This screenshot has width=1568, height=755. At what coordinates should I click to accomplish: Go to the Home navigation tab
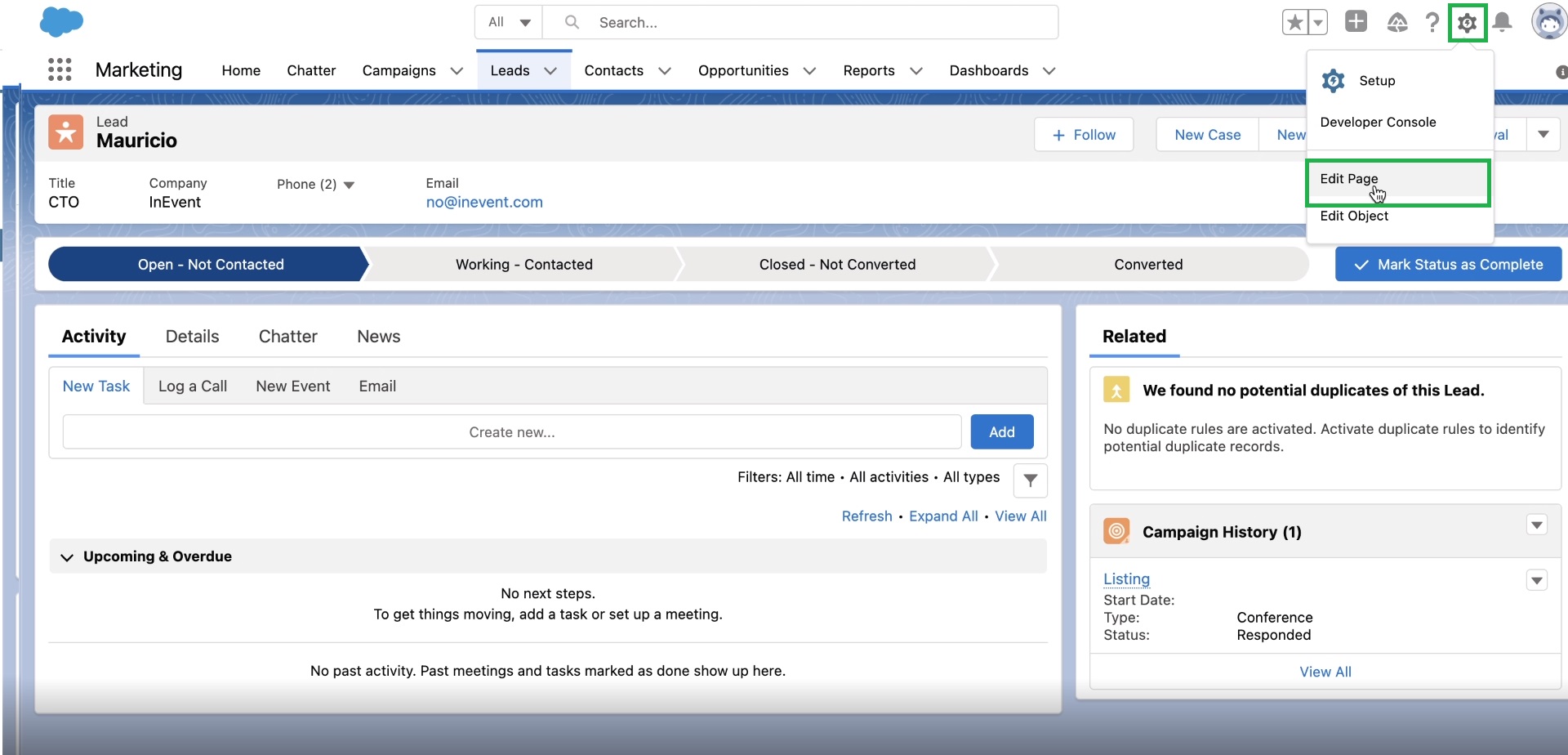tap(241, 70)
